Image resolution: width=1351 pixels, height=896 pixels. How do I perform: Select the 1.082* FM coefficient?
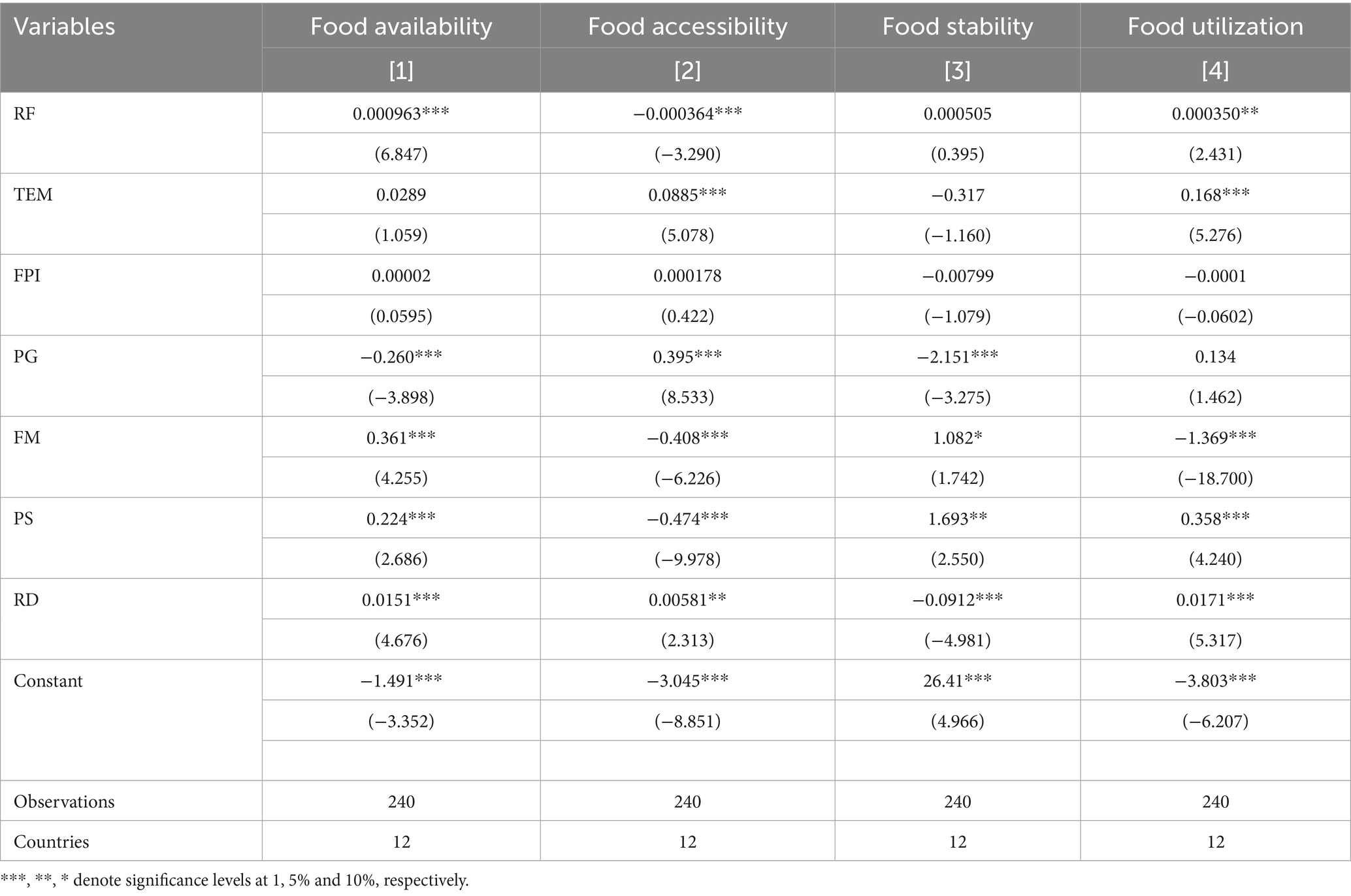pyautogui.click(x=957, y=438)
